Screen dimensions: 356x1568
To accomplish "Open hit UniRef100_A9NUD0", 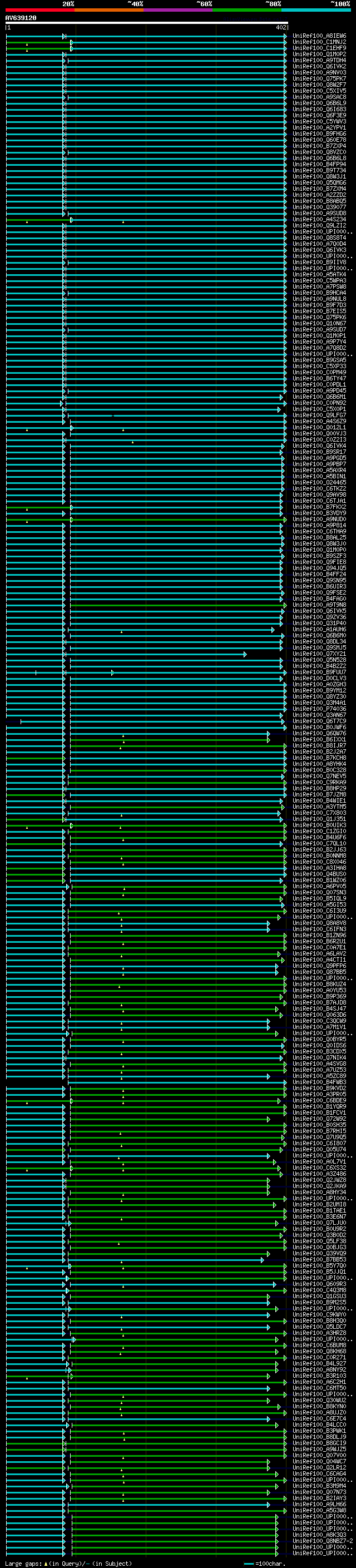I will point(319,519).
